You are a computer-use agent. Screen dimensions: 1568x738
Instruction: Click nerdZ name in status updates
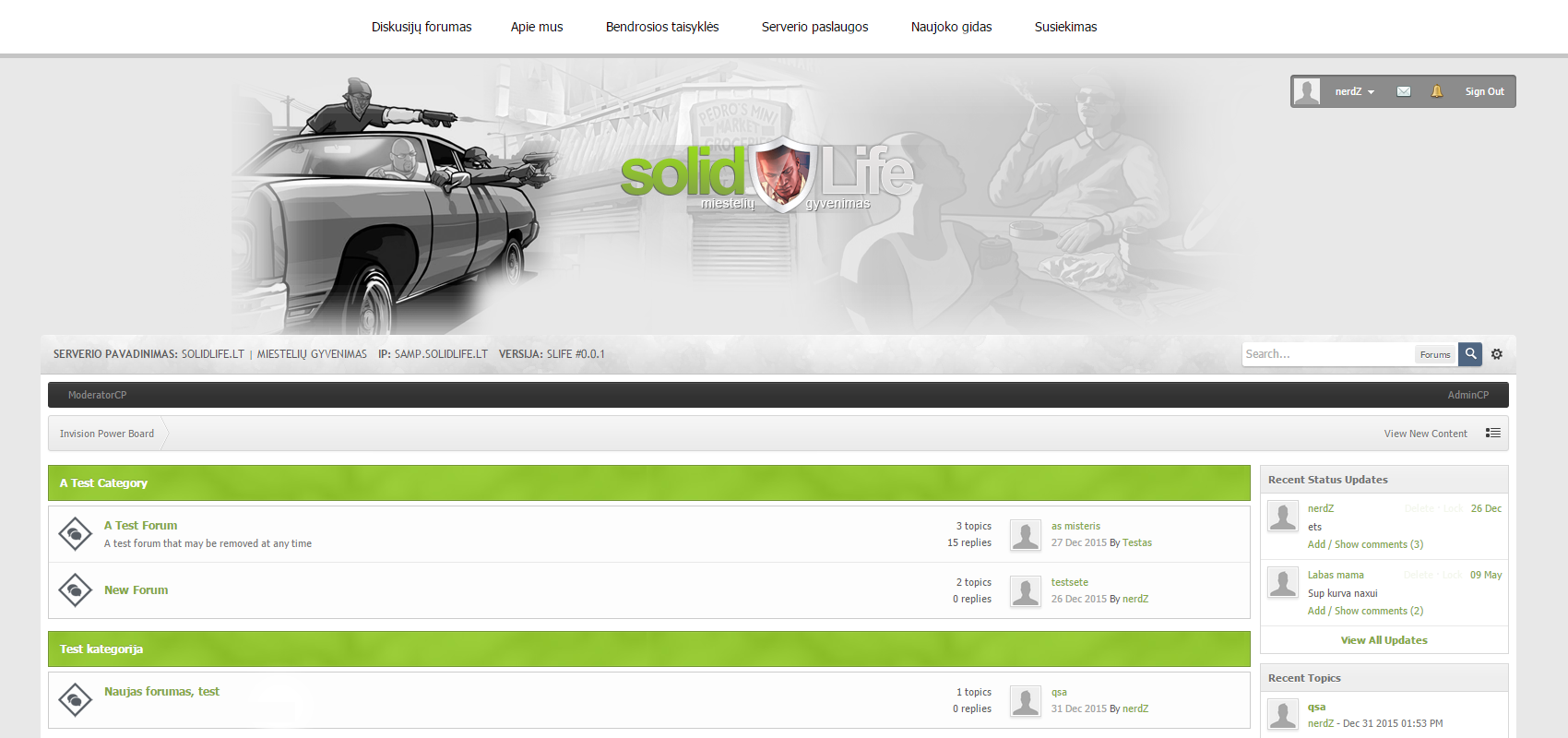click(x=1321, y=508)
